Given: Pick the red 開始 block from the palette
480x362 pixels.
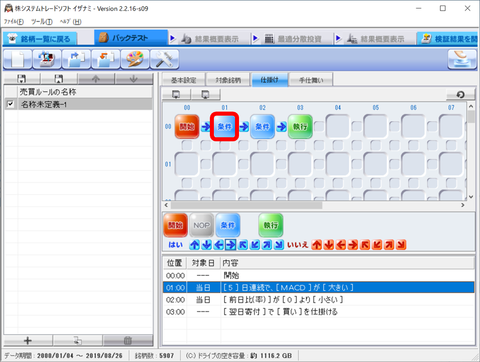Looking at the screenshot, I should pos(175,225).
